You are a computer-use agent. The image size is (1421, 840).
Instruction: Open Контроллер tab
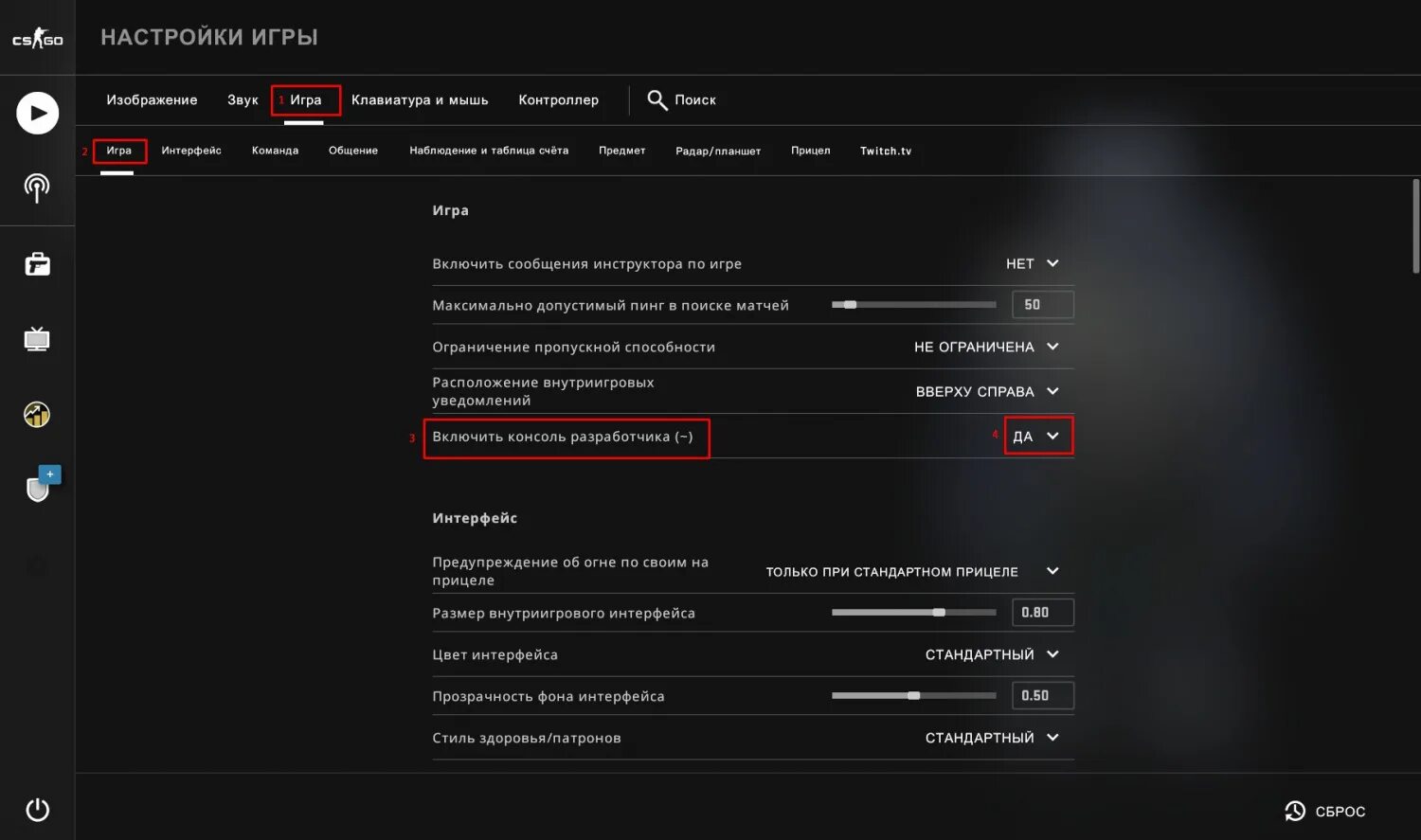click(x=558, y=99)
